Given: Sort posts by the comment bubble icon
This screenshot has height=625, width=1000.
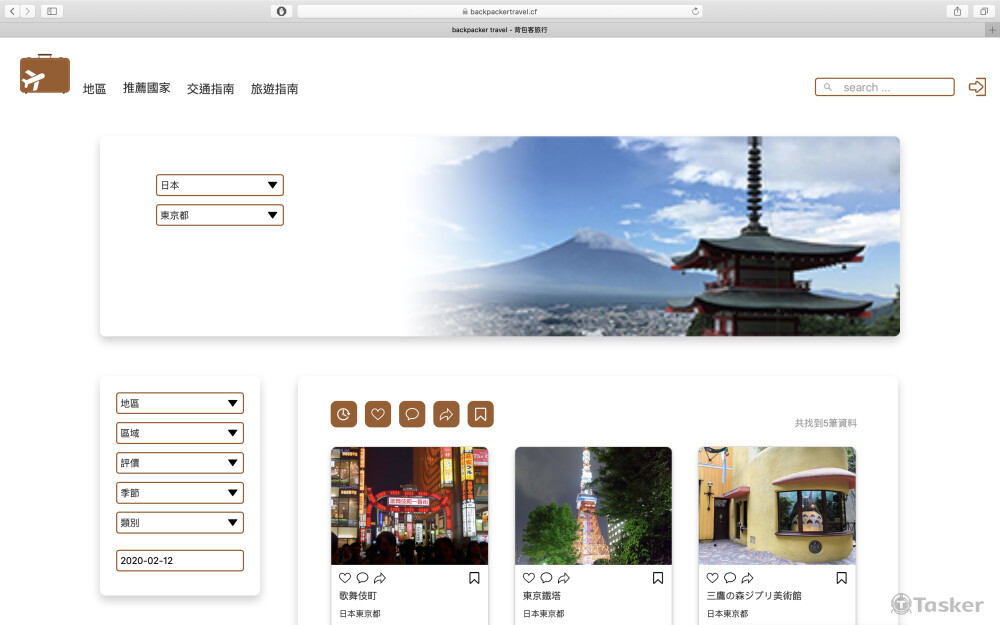Looking at the screenshot, I should click(412, 414).
